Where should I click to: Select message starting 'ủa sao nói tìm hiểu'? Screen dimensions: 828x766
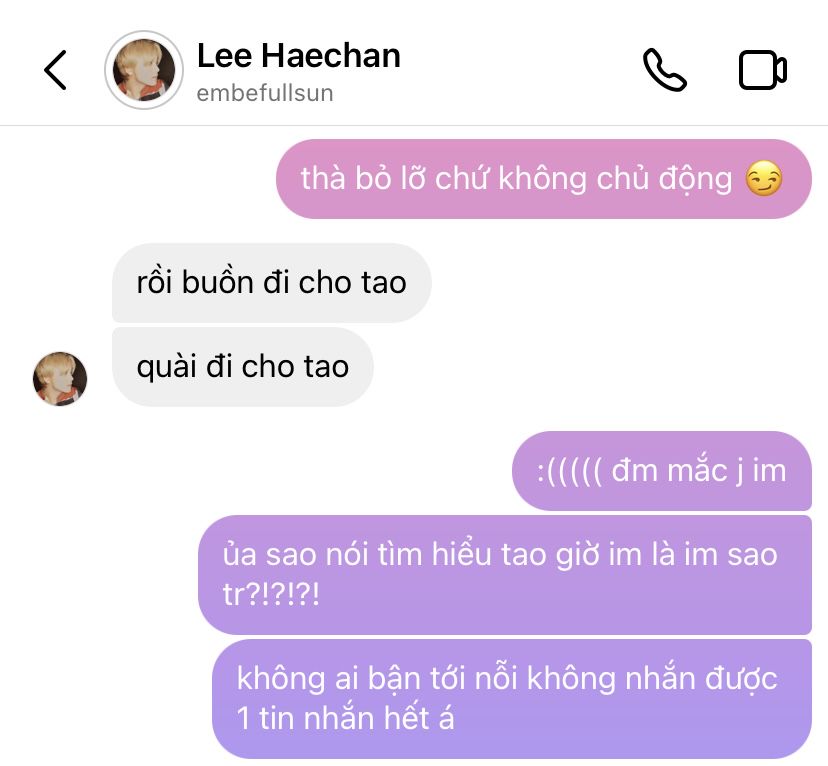(x=504, y=574)
